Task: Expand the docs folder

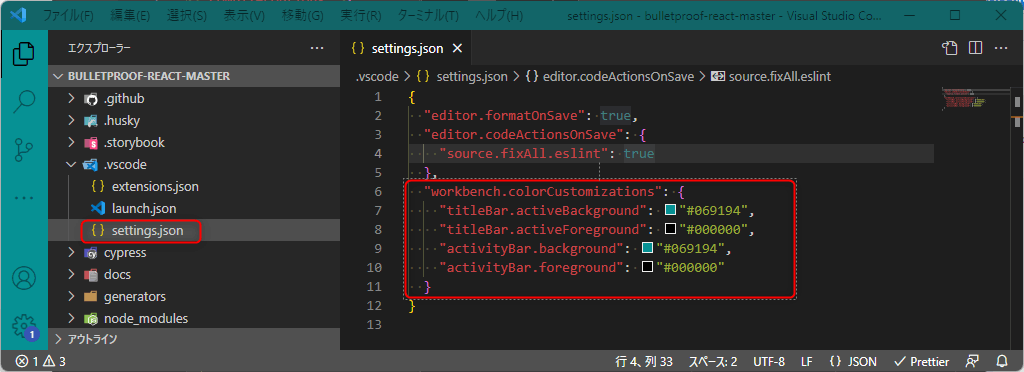Action: coord(193,275)
